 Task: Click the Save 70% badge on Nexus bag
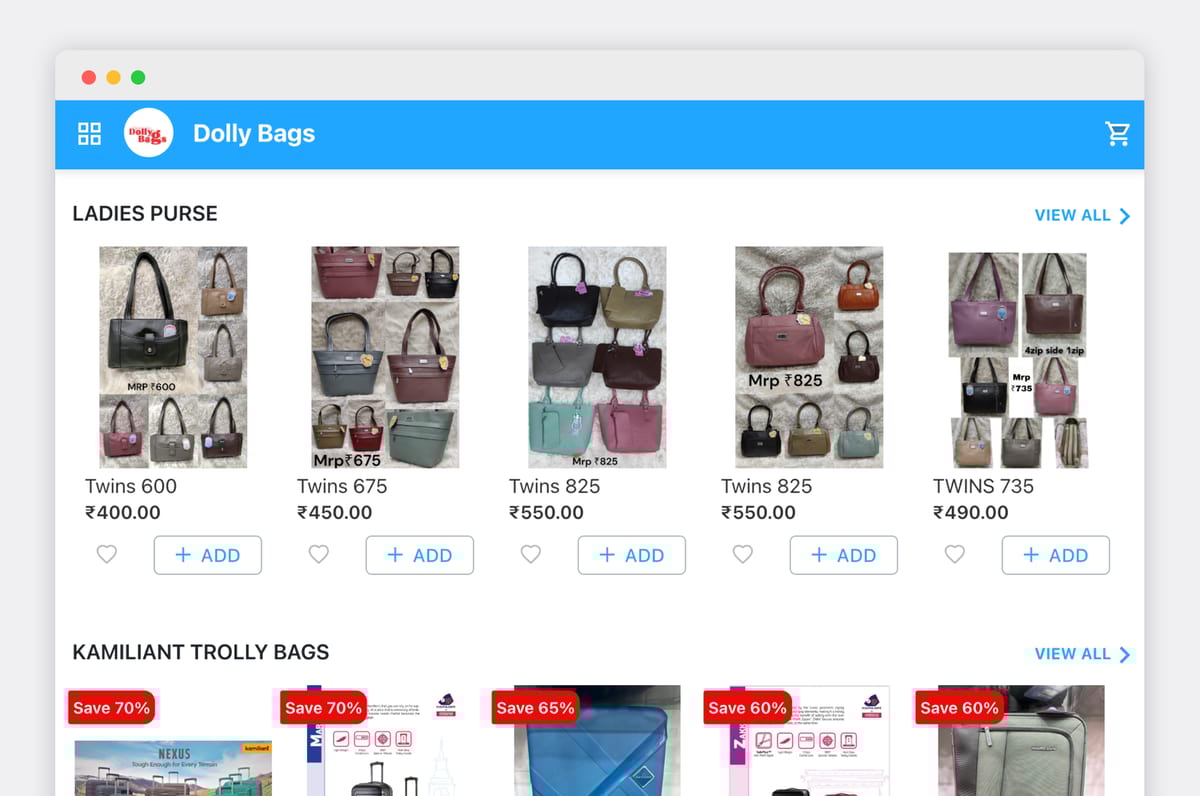(x=111, y=707)
